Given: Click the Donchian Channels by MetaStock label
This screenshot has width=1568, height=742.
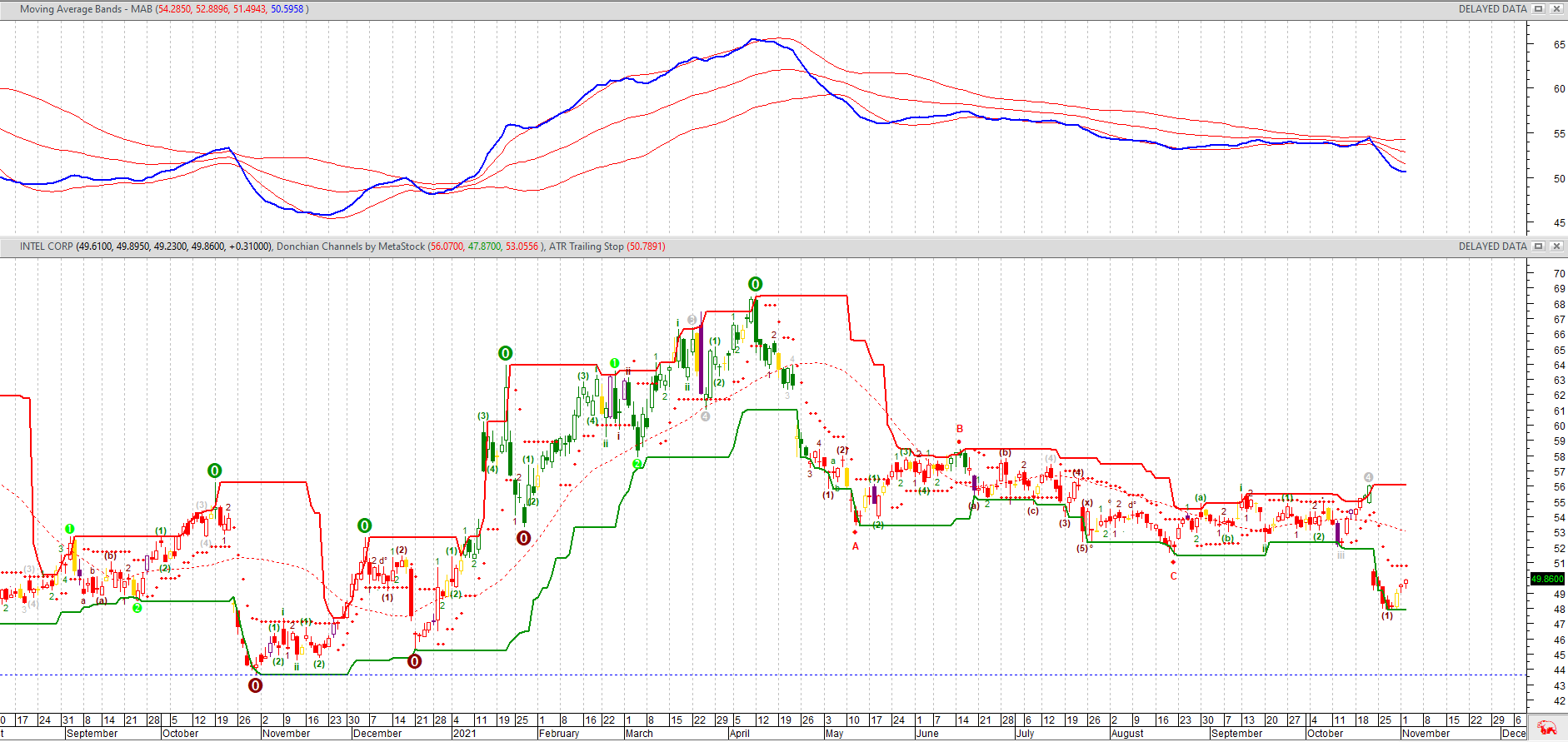Looking at the screenshot, I should coord(350,247).
